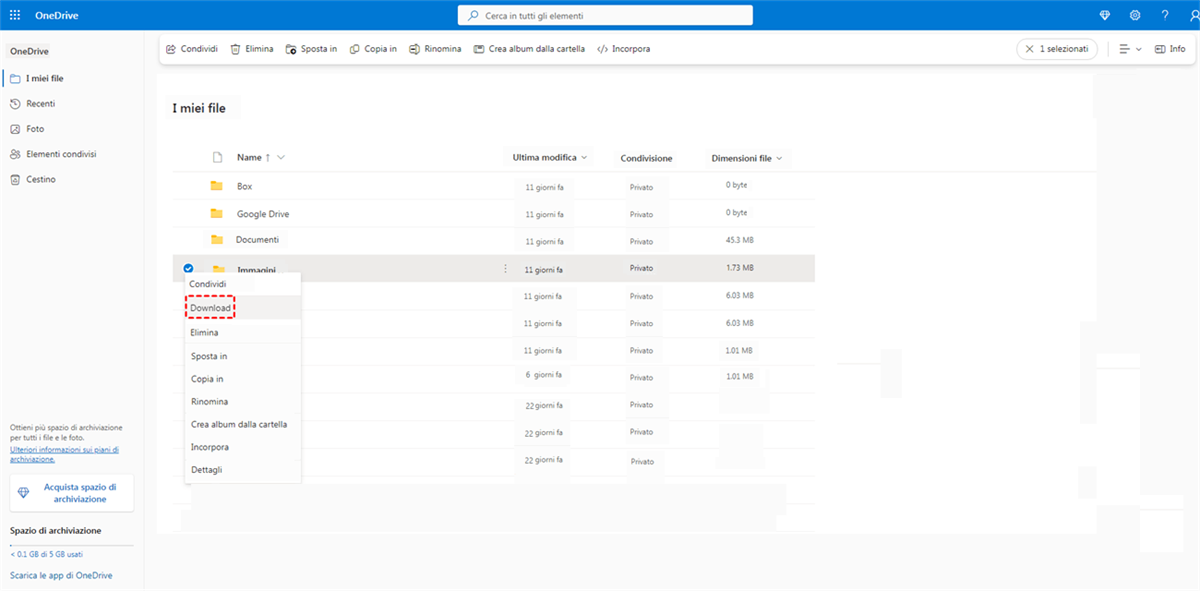Click the help question mark icon
The width and height of the screenshot is (1200, 591).
pyautogui.click(x=1165, y=16)
